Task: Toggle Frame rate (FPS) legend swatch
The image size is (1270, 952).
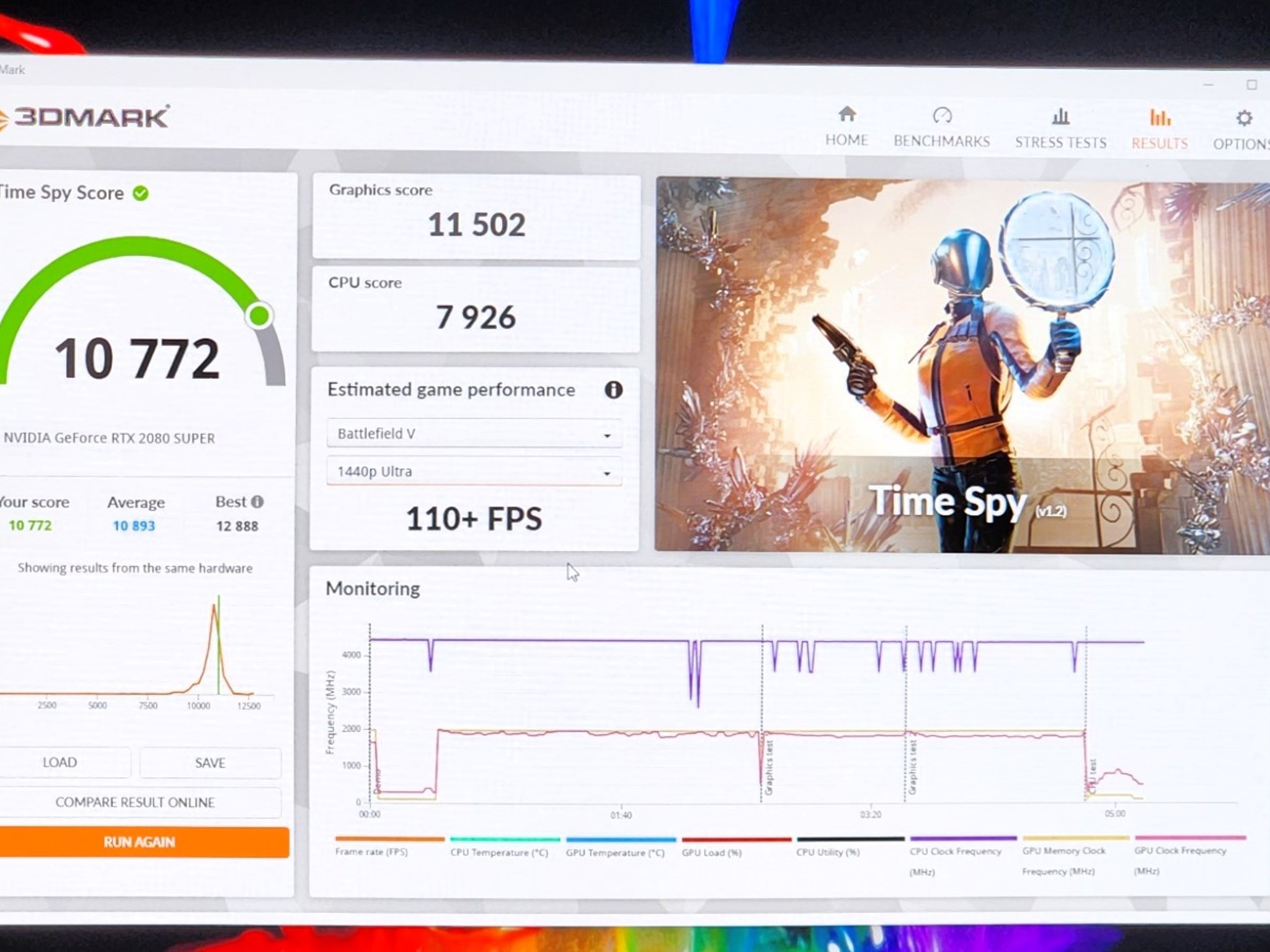Action: (389, 839)
